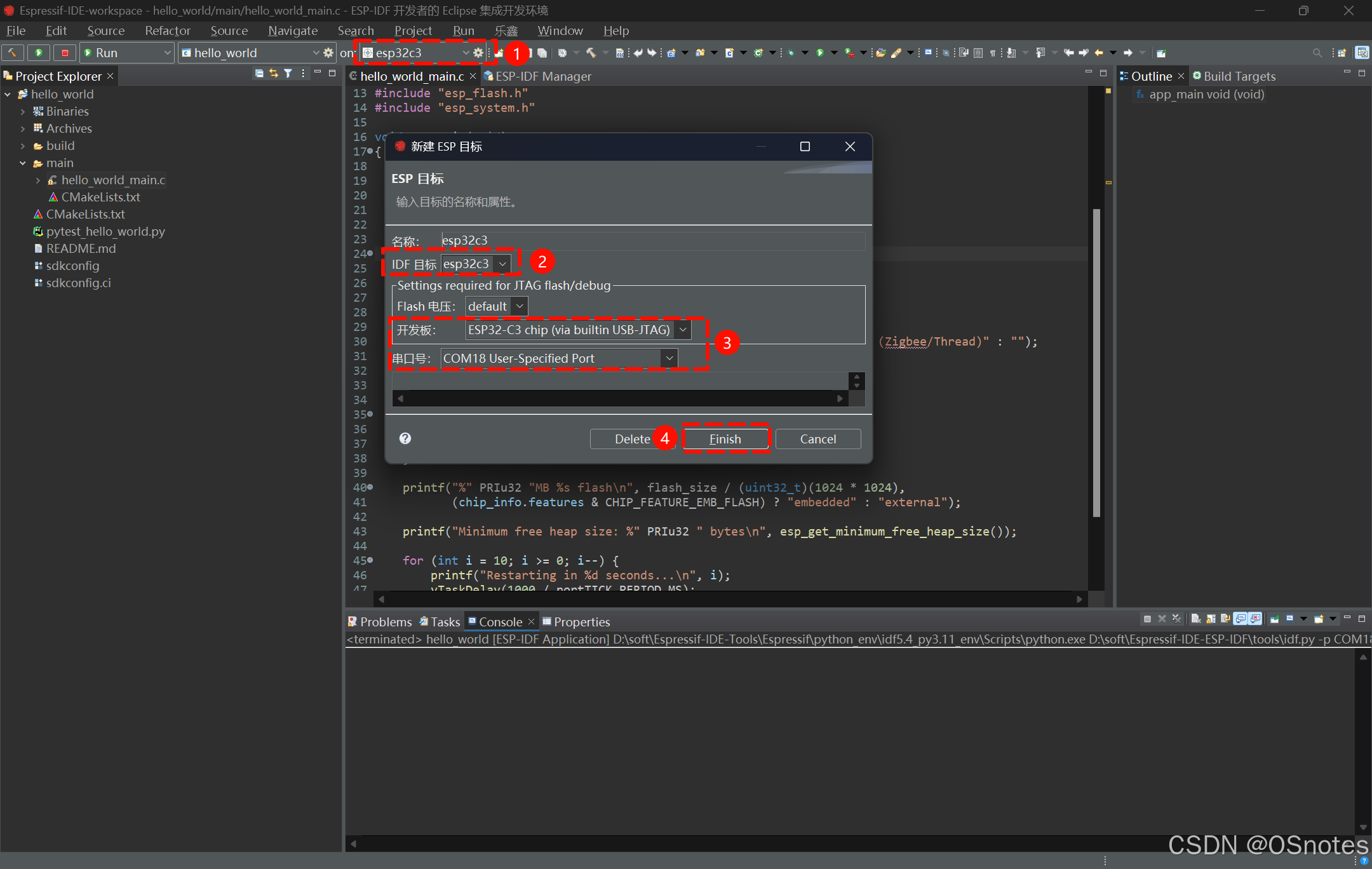Open launch target esp32c3 gear settings
Screen dimensions: 1372x869
[x=478, y=53]
